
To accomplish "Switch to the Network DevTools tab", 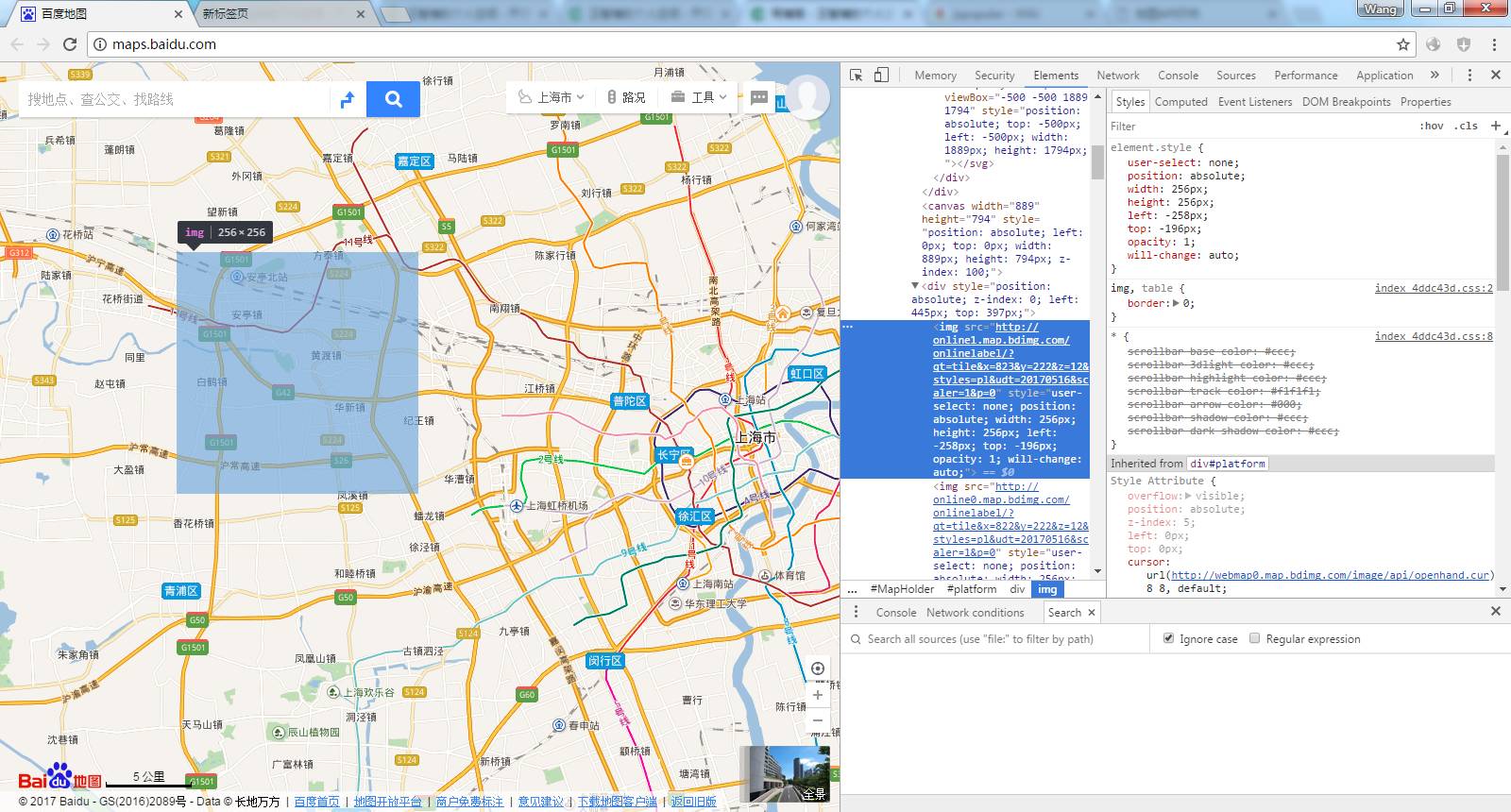I will (x=1118, y=76).
